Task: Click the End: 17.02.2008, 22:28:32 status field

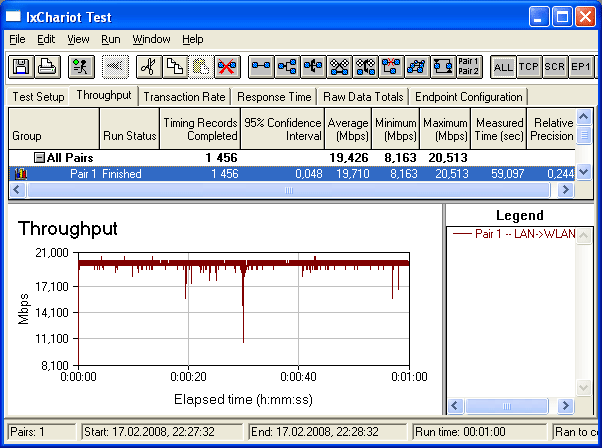Action: (x=327, y=432)
